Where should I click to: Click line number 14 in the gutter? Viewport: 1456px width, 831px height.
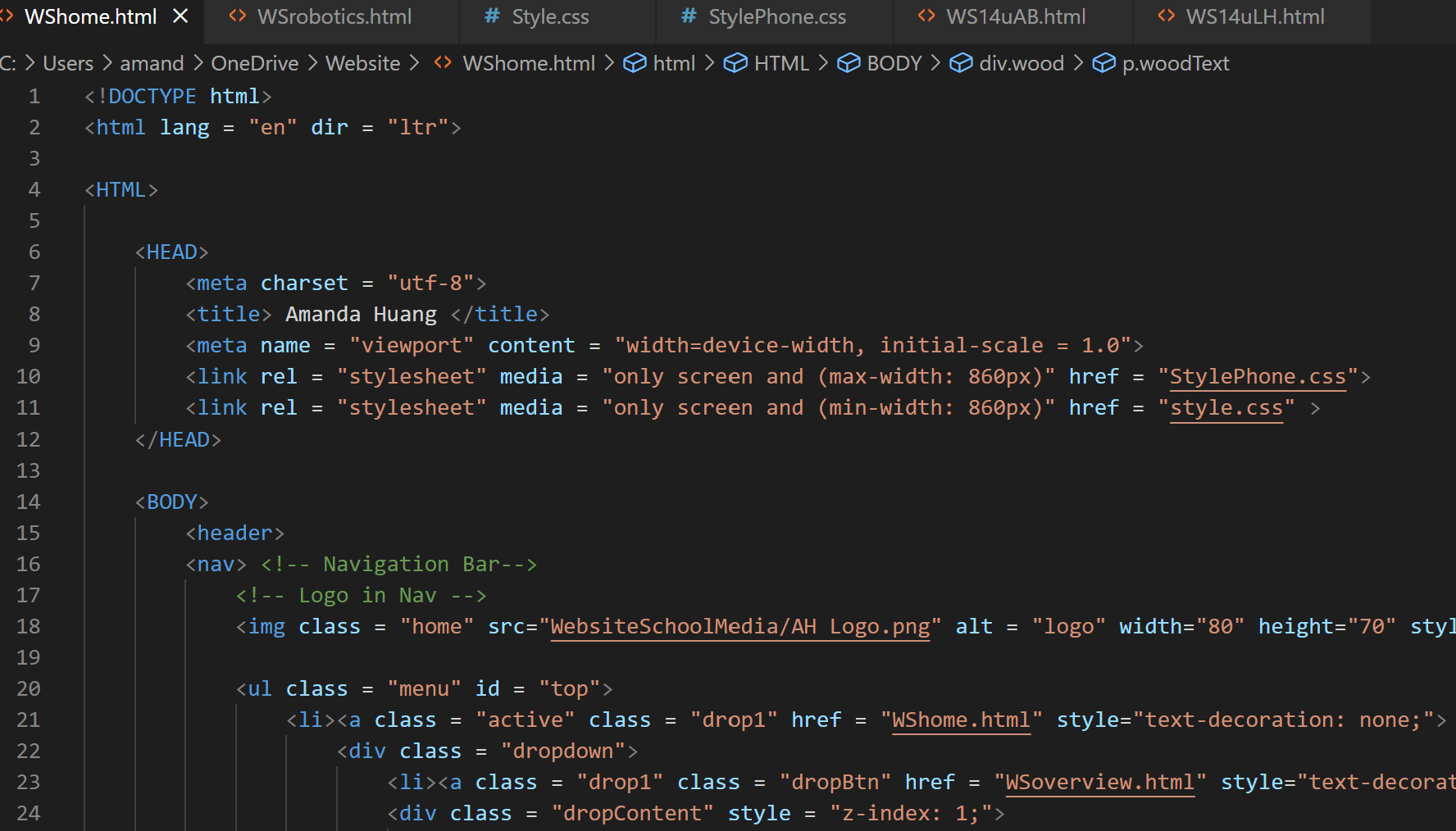[x=29, y=502]
